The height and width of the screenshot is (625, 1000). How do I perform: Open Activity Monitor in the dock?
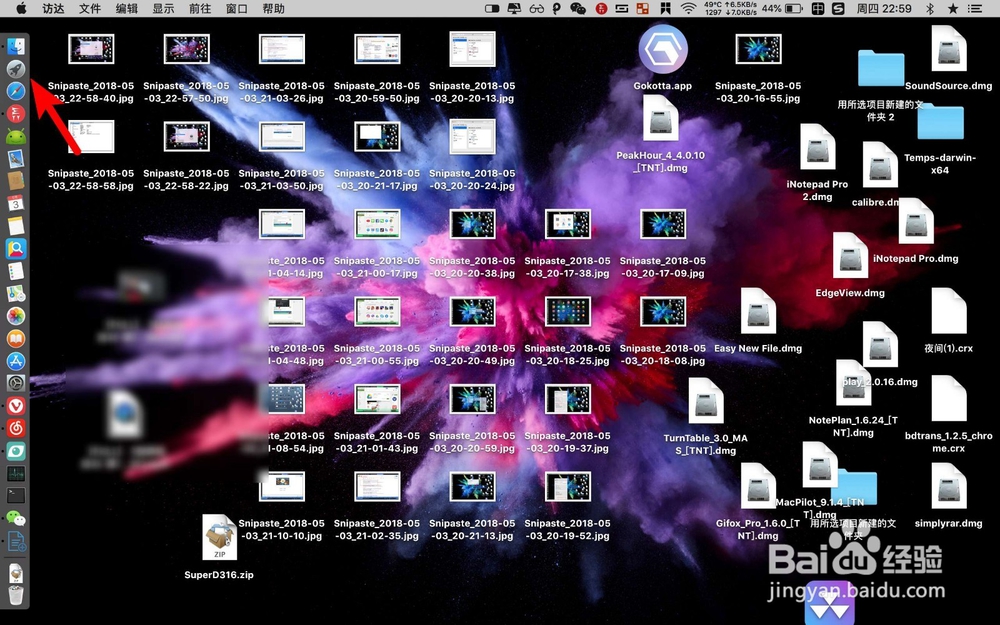pyautogui.click(x=16, y=473)
